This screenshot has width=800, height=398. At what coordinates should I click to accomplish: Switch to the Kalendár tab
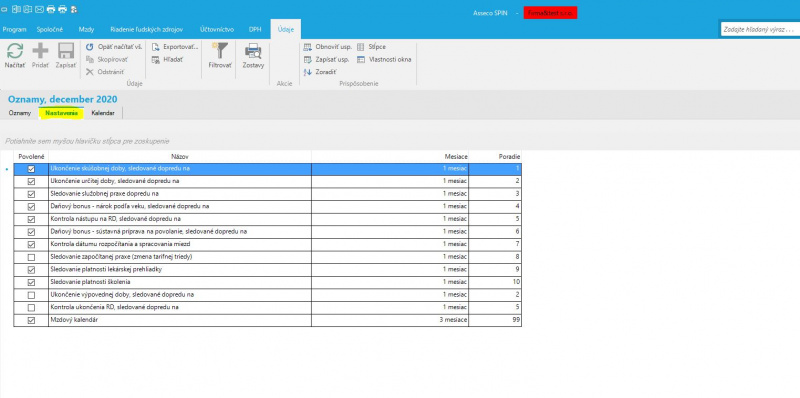click(x=103, y=113)
